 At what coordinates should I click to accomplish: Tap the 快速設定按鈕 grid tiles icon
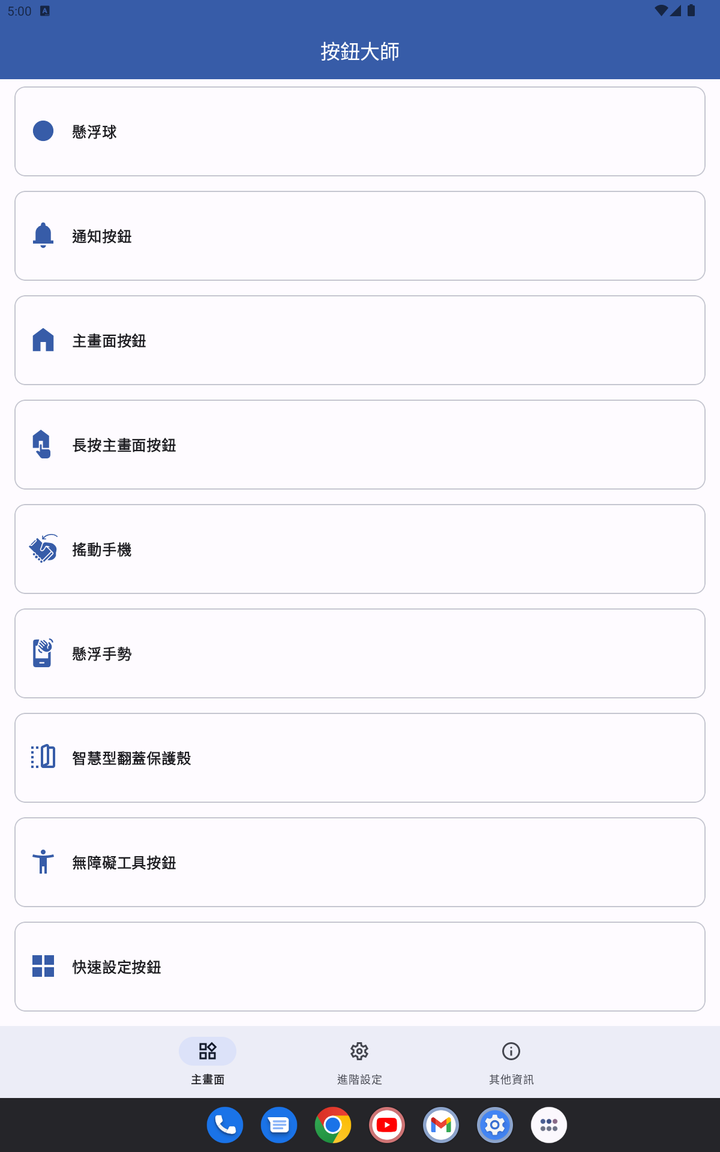pyautogui.click(x=43, y=966)
